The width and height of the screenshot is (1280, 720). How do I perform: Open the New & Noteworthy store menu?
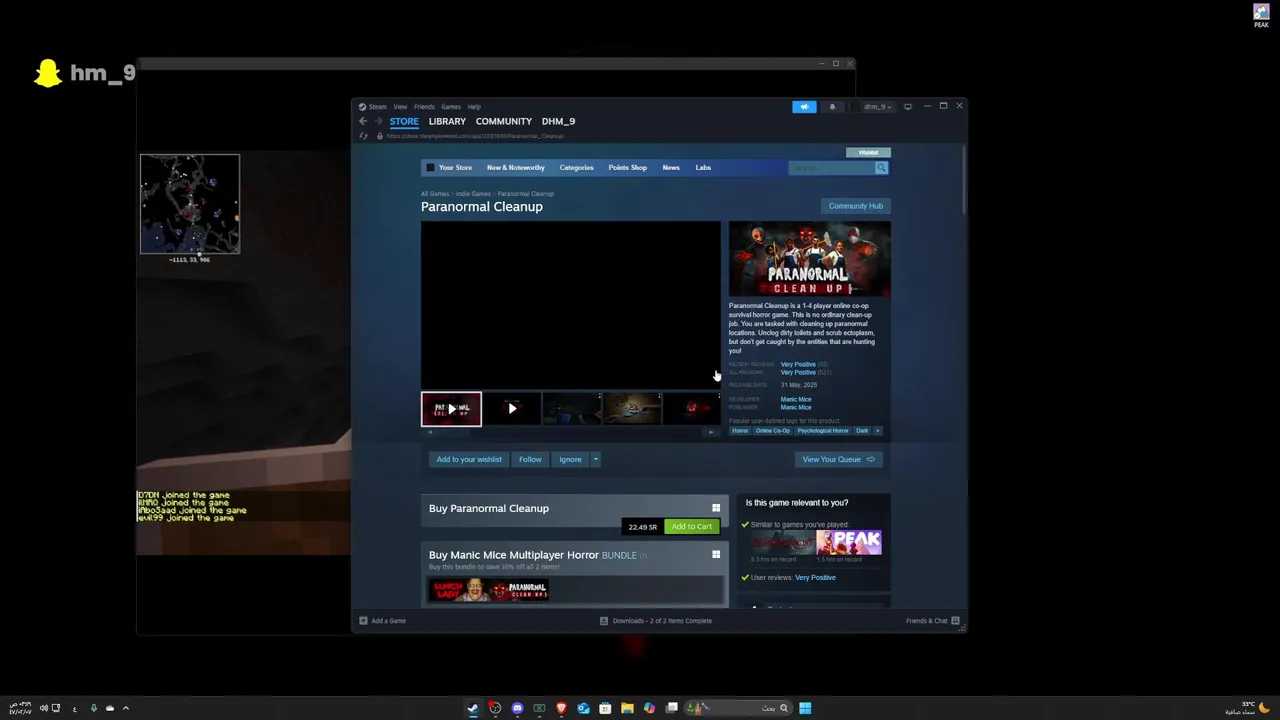pyautogui.click(x=515, y=168)
